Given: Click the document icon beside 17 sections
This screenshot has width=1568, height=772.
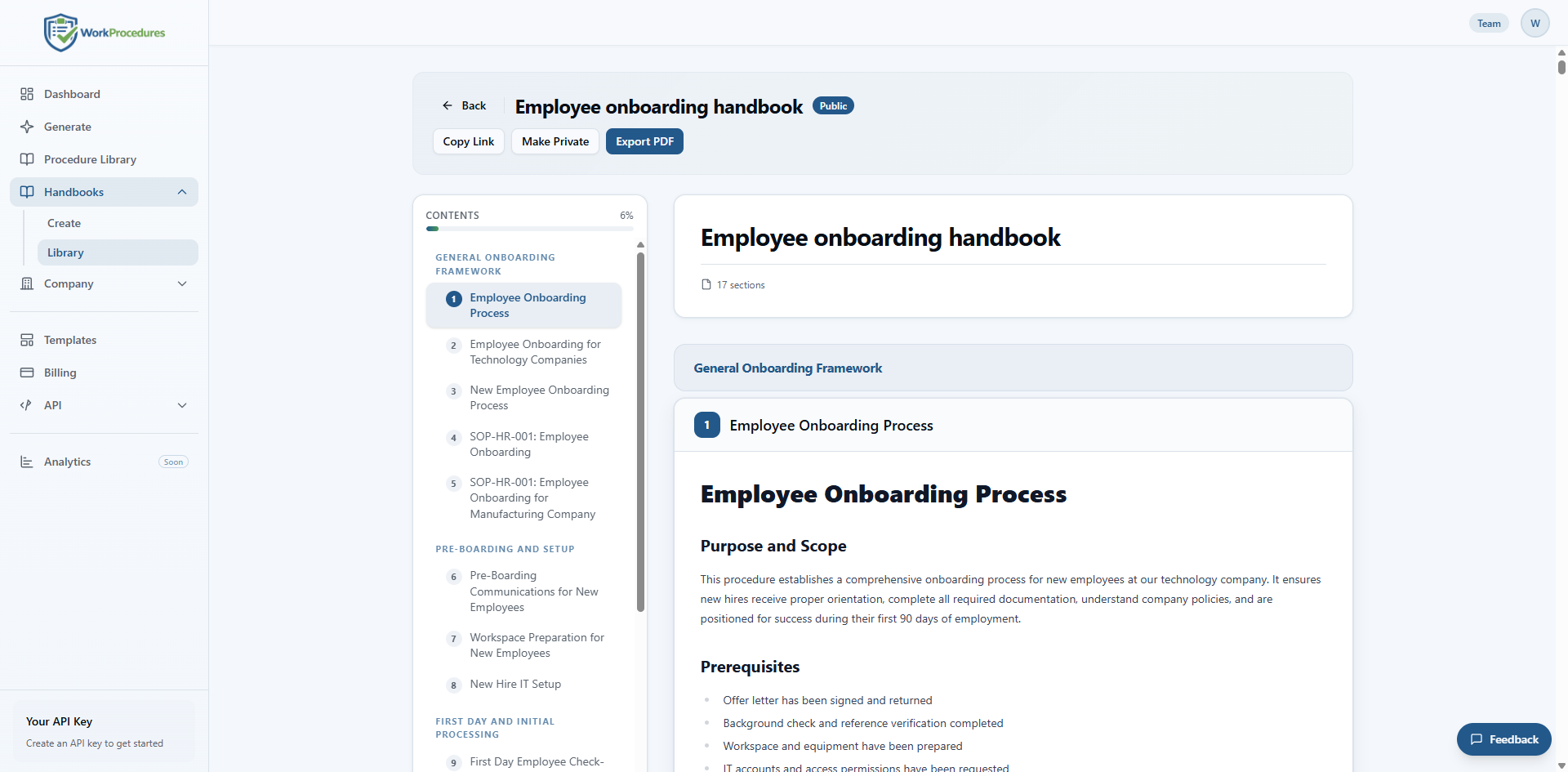Looking at the screenshot, I should click(706, 284).
